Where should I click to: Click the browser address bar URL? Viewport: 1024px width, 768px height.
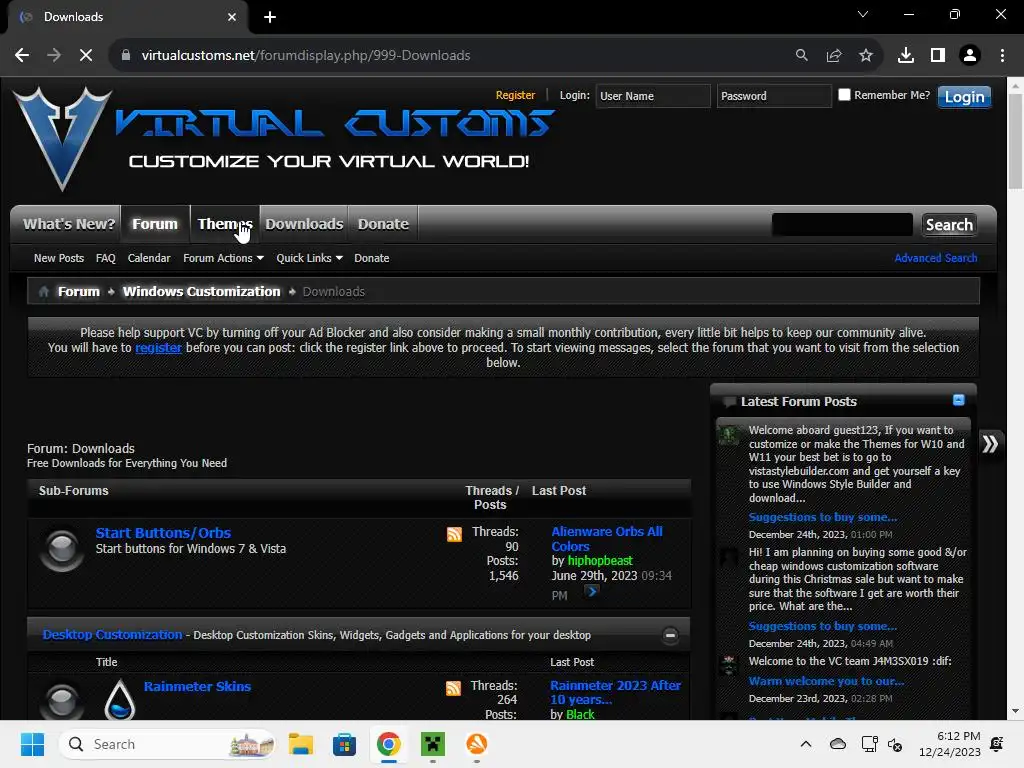coord(306,56)
